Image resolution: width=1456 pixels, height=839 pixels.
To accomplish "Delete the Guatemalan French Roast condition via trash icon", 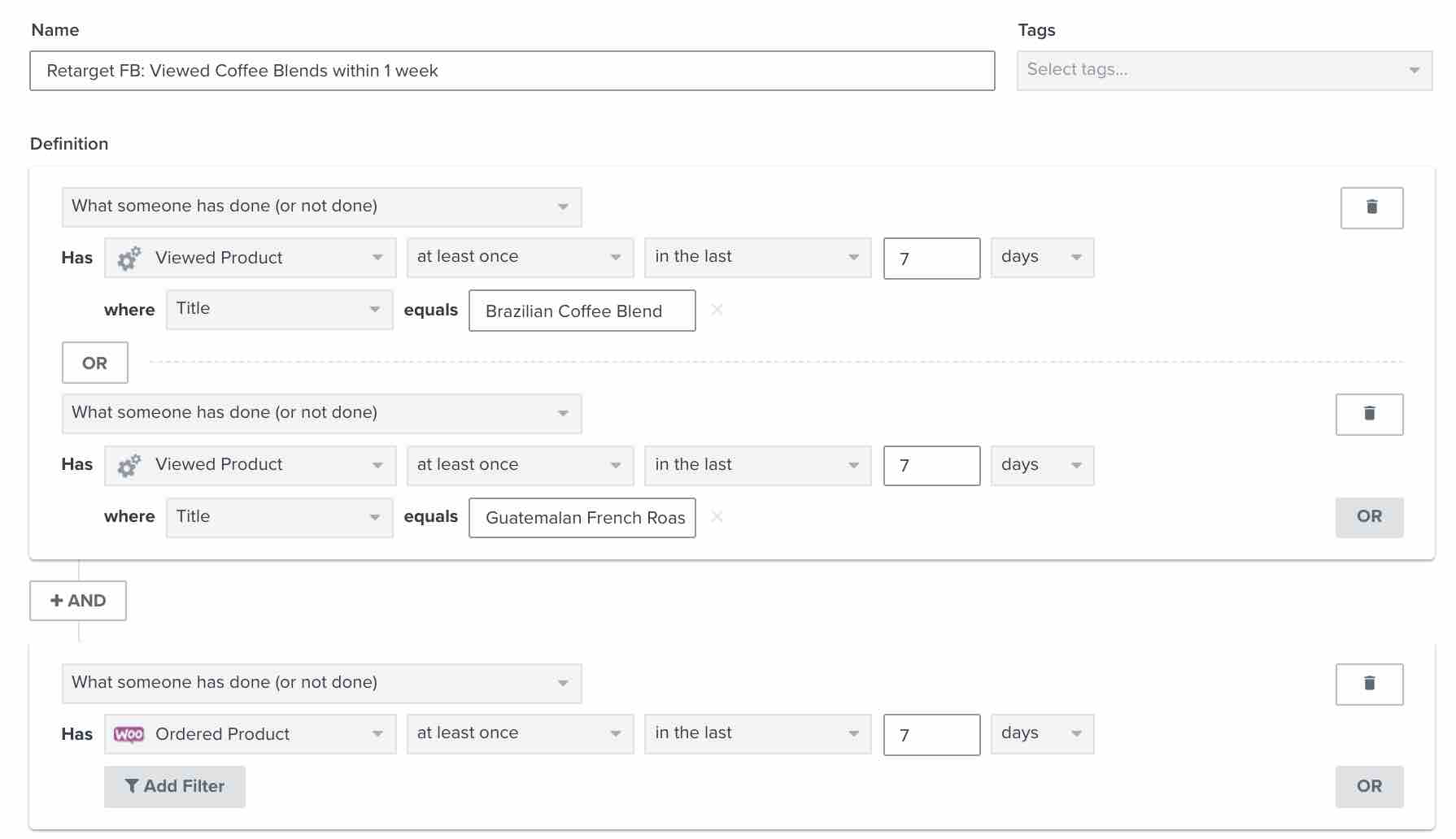I will pos(1370,414).
